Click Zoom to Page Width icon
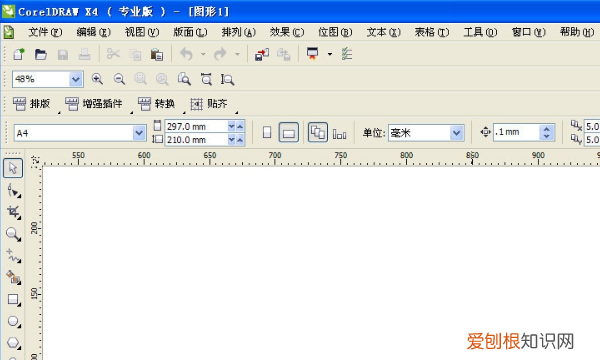The width and height of the screenshot is (600, 360). tap(206, 79)
